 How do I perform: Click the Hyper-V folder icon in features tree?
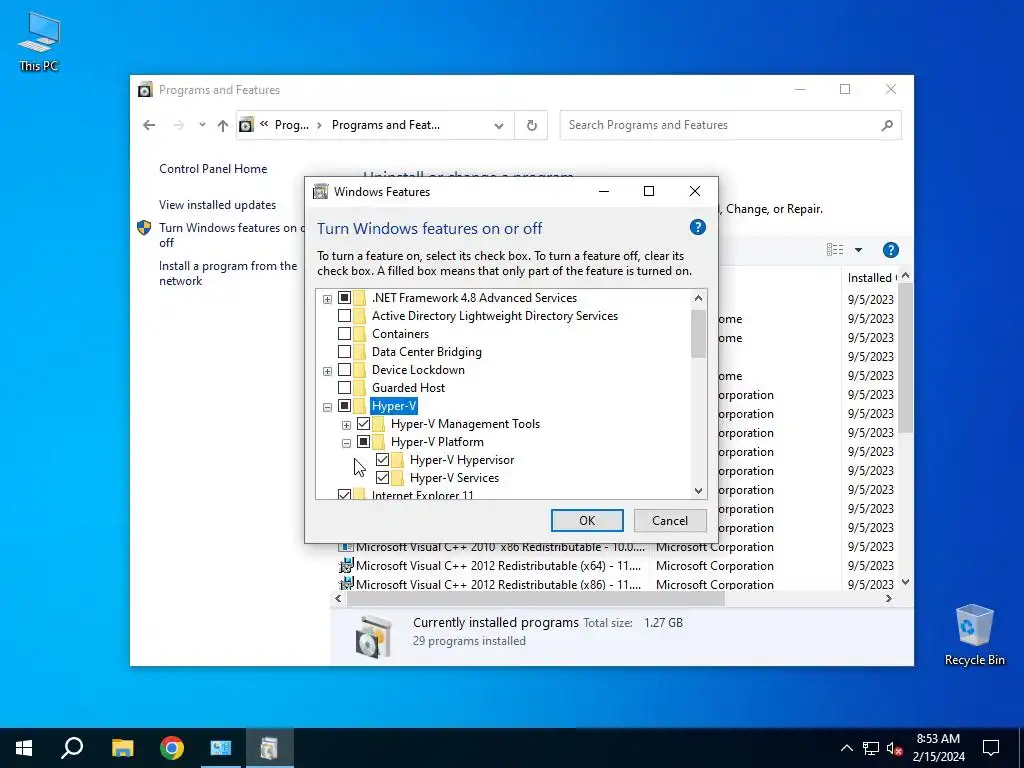pyautogui.click(x=359, y=406)
